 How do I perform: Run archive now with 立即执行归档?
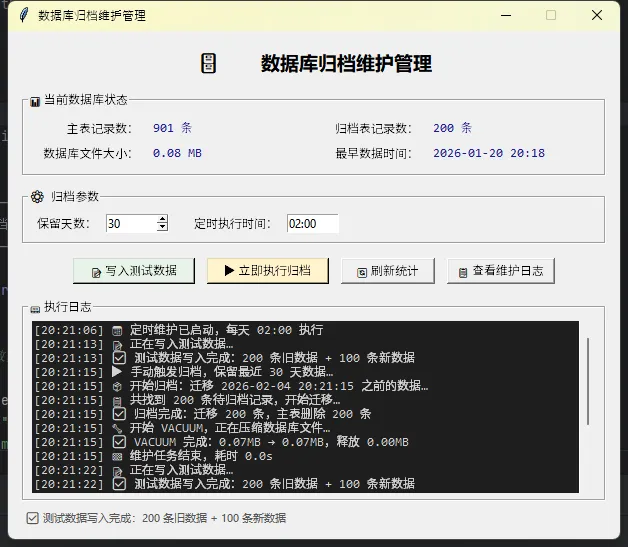click(268, 271)
